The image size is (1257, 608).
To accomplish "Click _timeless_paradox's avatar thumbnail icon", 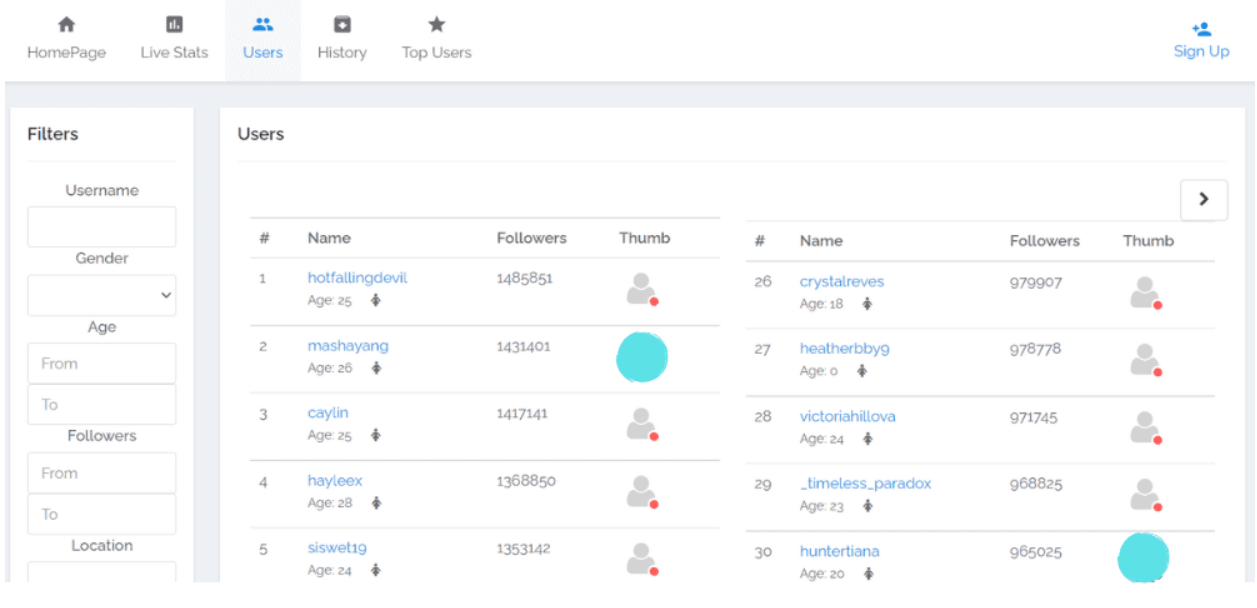I will tap(1146, 495).
